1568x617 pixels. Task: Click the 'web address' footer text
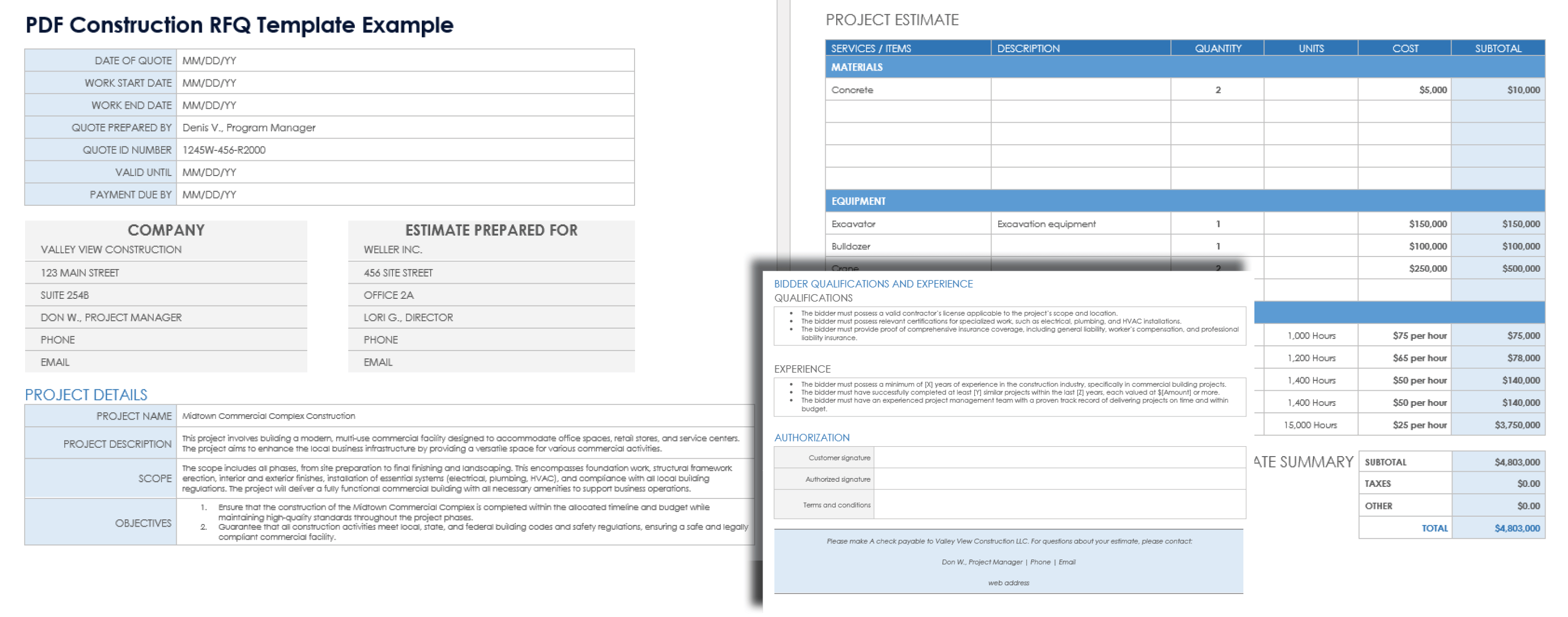pos(1008,583)
